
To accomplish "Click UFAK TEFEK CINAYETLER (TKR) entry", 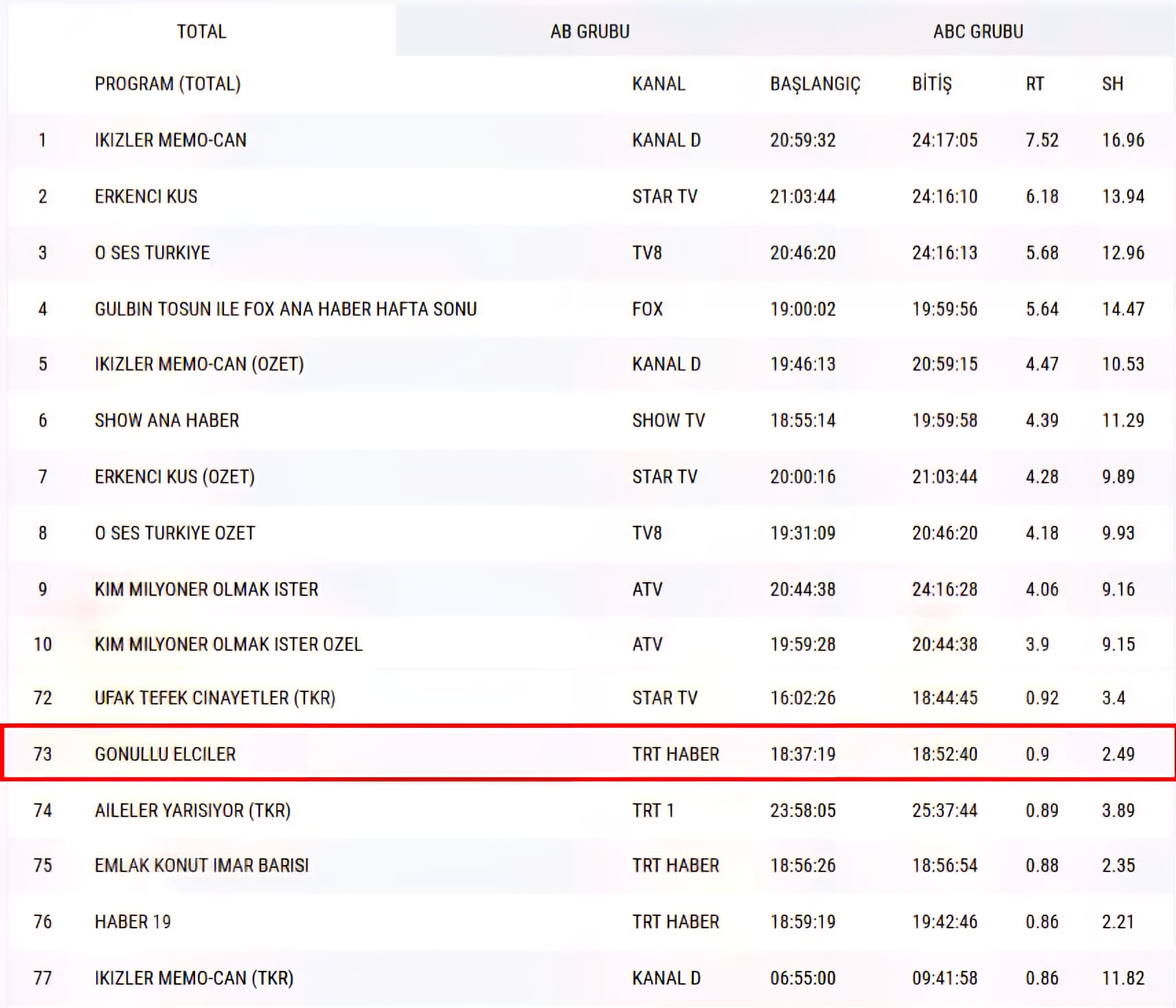I will (x=214, y=698).
